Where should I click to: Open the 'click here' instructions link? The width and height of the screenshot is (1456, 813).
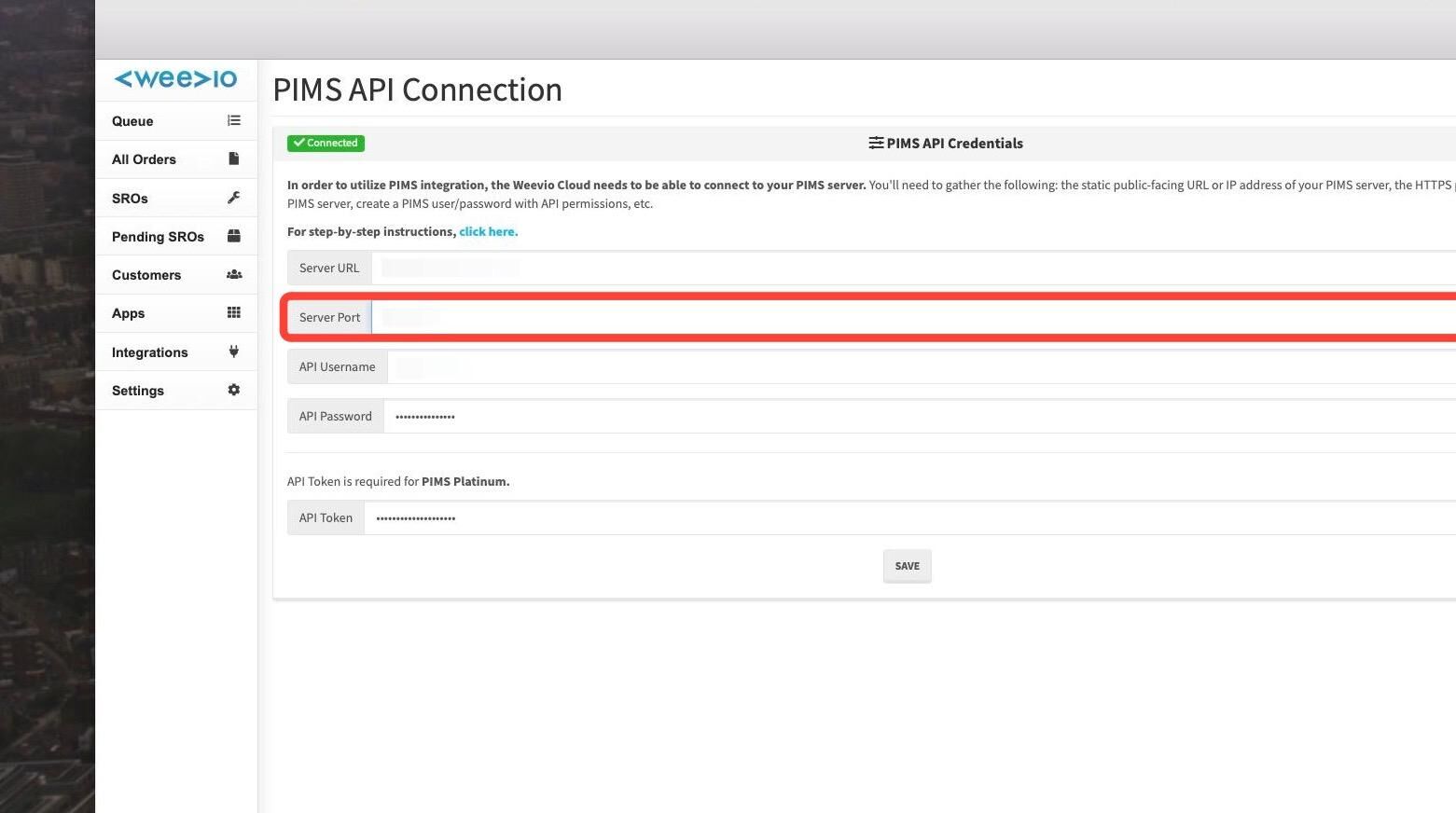pos(488,231)
